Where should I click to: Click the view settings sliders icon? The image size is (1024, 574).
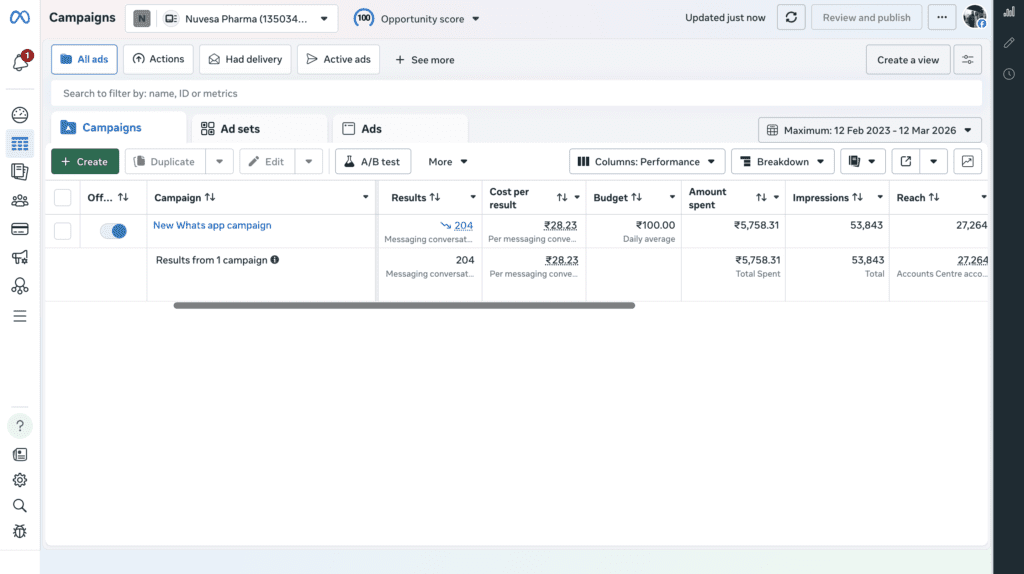[x=967, y=60]
